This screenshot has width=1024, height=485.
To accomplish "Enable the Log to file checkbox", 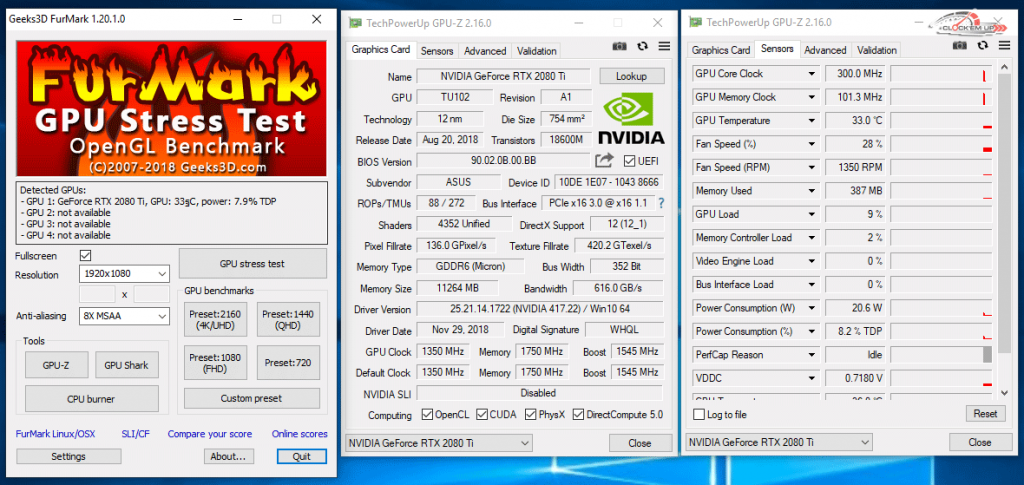I will tap(699, 415).
